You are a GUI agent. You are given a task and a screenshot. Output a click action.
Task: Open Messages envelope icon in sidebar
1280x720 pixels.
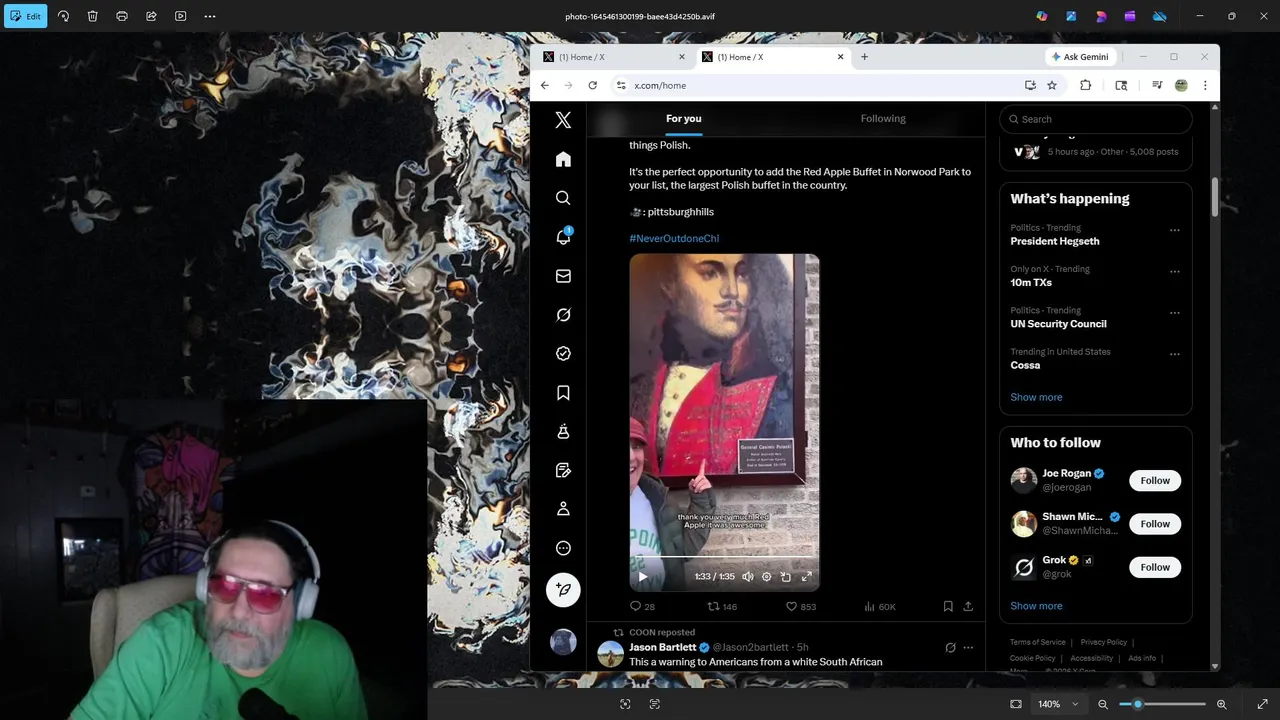tap(563, 276)
